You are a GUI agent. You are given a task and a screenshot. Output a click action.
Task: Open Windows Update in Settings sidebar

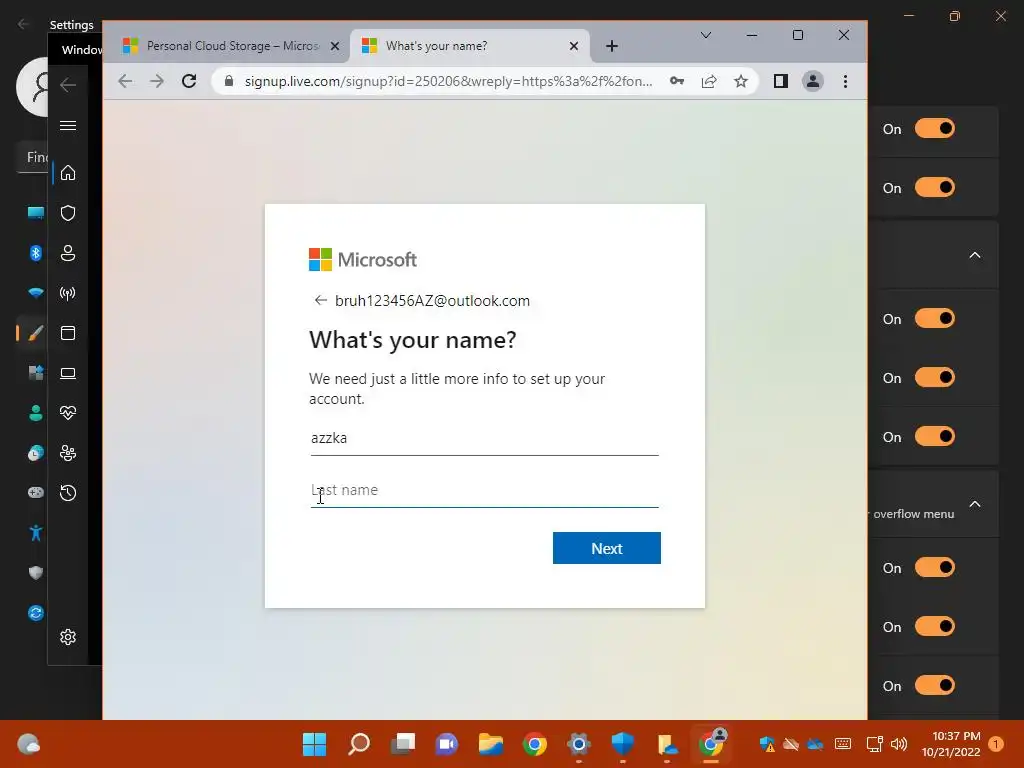point(35,613)
